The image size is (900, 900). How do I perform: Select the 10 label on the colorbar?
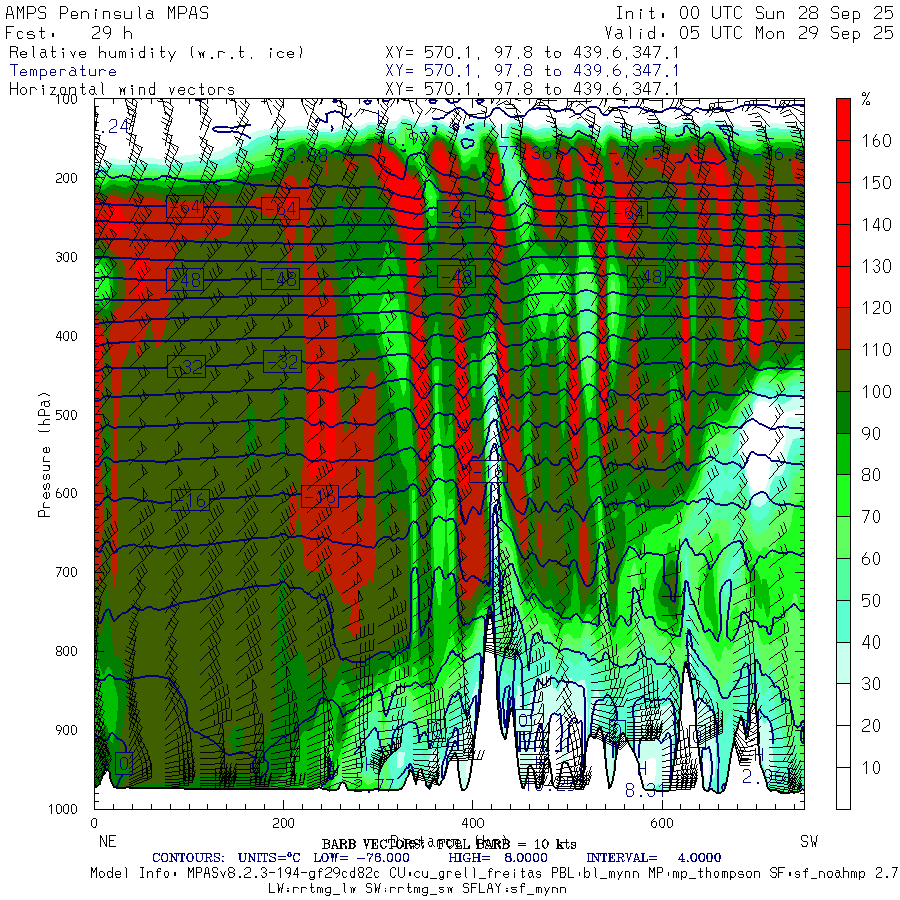(871, 767)
